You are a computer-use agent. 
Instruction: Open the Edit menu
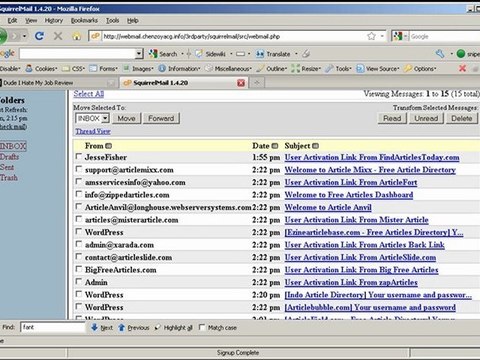[12, 20]
